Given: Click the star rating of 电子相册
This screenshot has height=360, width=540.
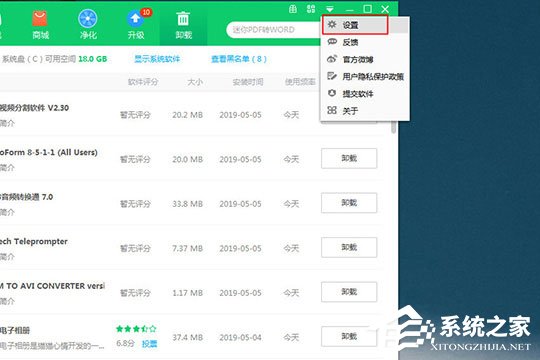Looking at the screenshot, I should coord(136,329).
